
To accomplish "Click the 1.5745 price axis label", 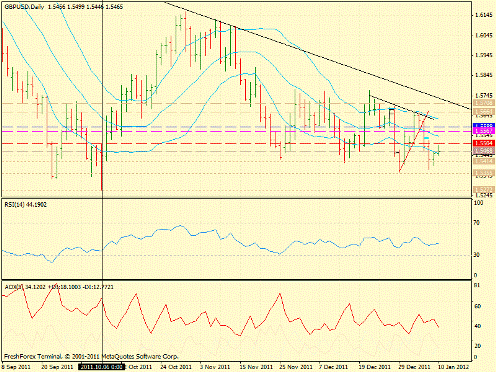I will (483, 95).
